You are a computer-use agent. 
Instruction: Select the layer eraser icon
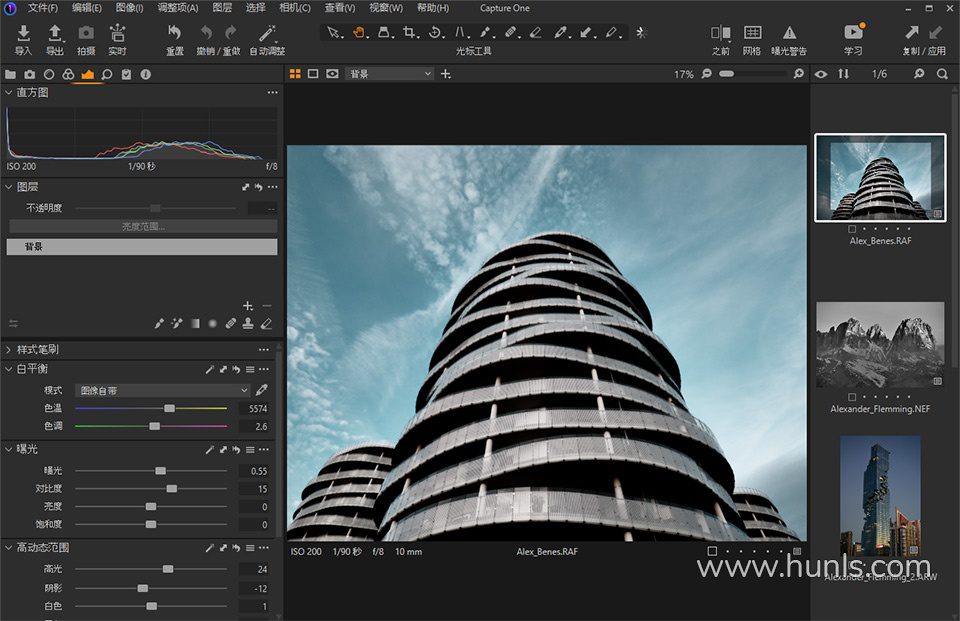point(266,323)
